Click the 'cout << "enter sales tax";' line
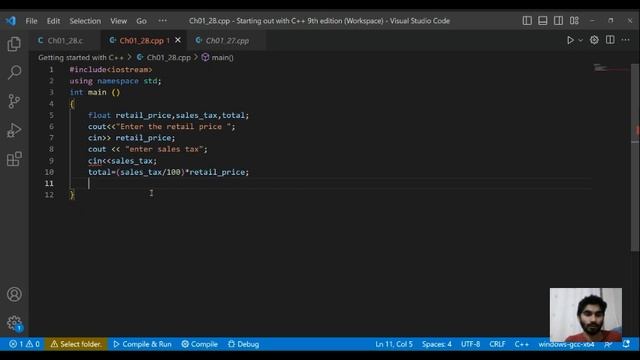This screenshot has width=640, height=360. (x=148, y=149)
